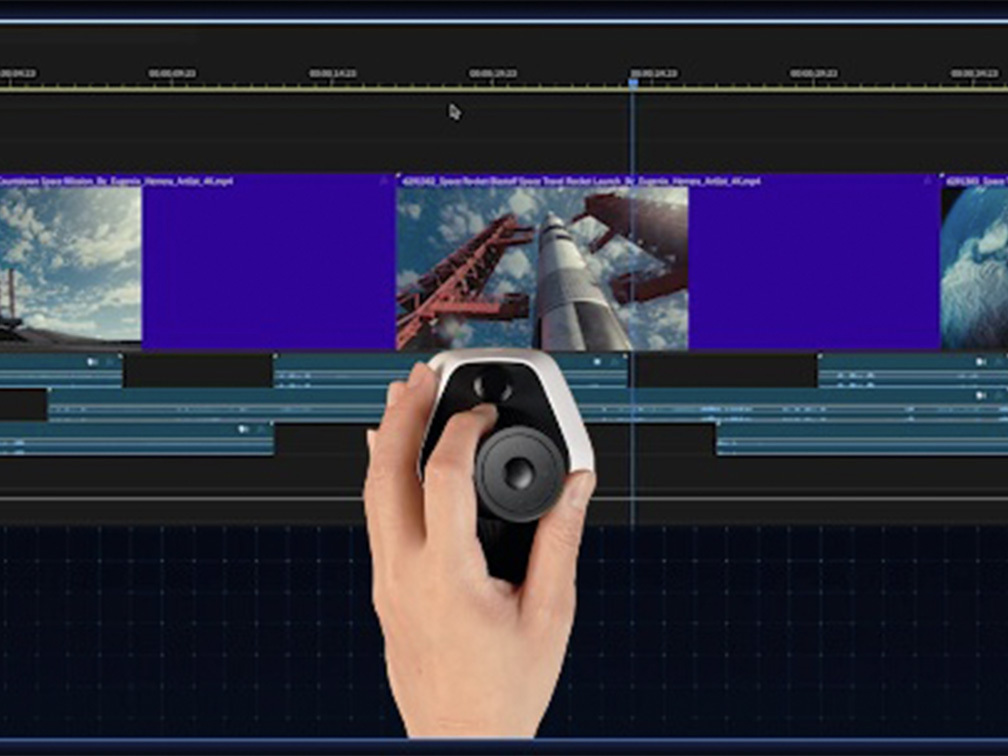Click the purple area of the rocket clip

[814, 268]
